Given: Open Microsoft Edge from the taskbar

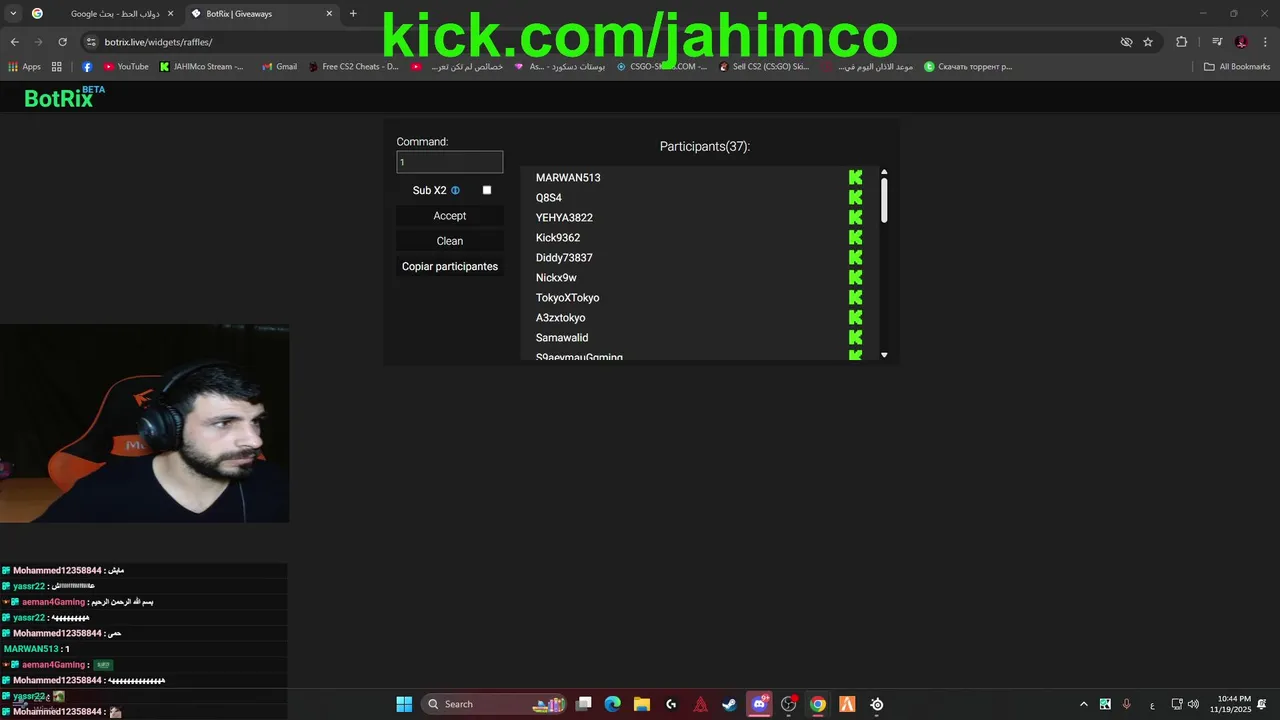Looking at the screenshot, I should (x=612, y=704).
